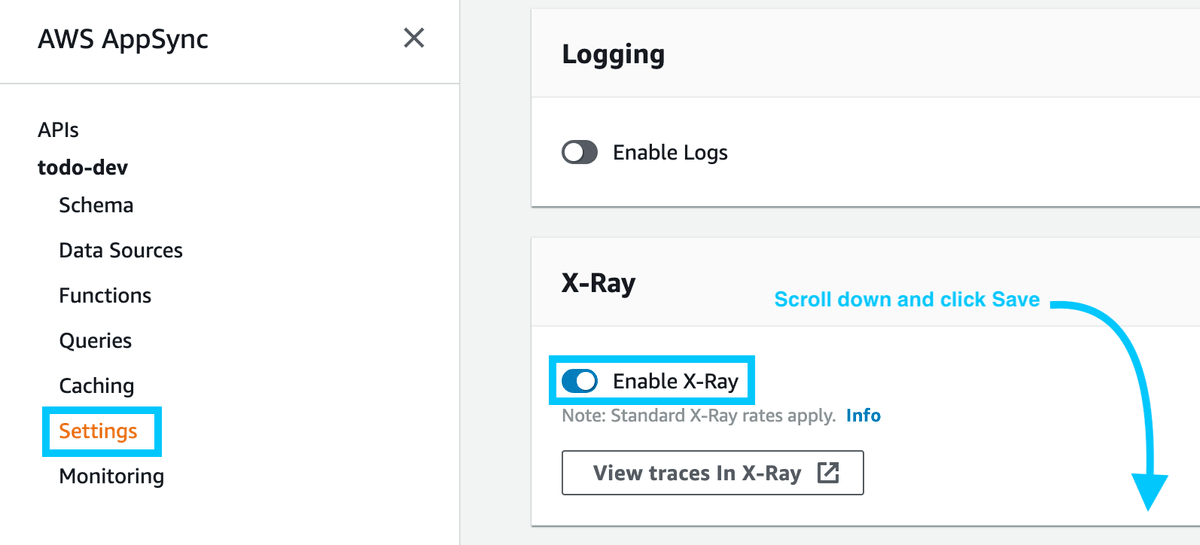Click the Logging section heading
The image size is (1200, 545).
point(613,54)
